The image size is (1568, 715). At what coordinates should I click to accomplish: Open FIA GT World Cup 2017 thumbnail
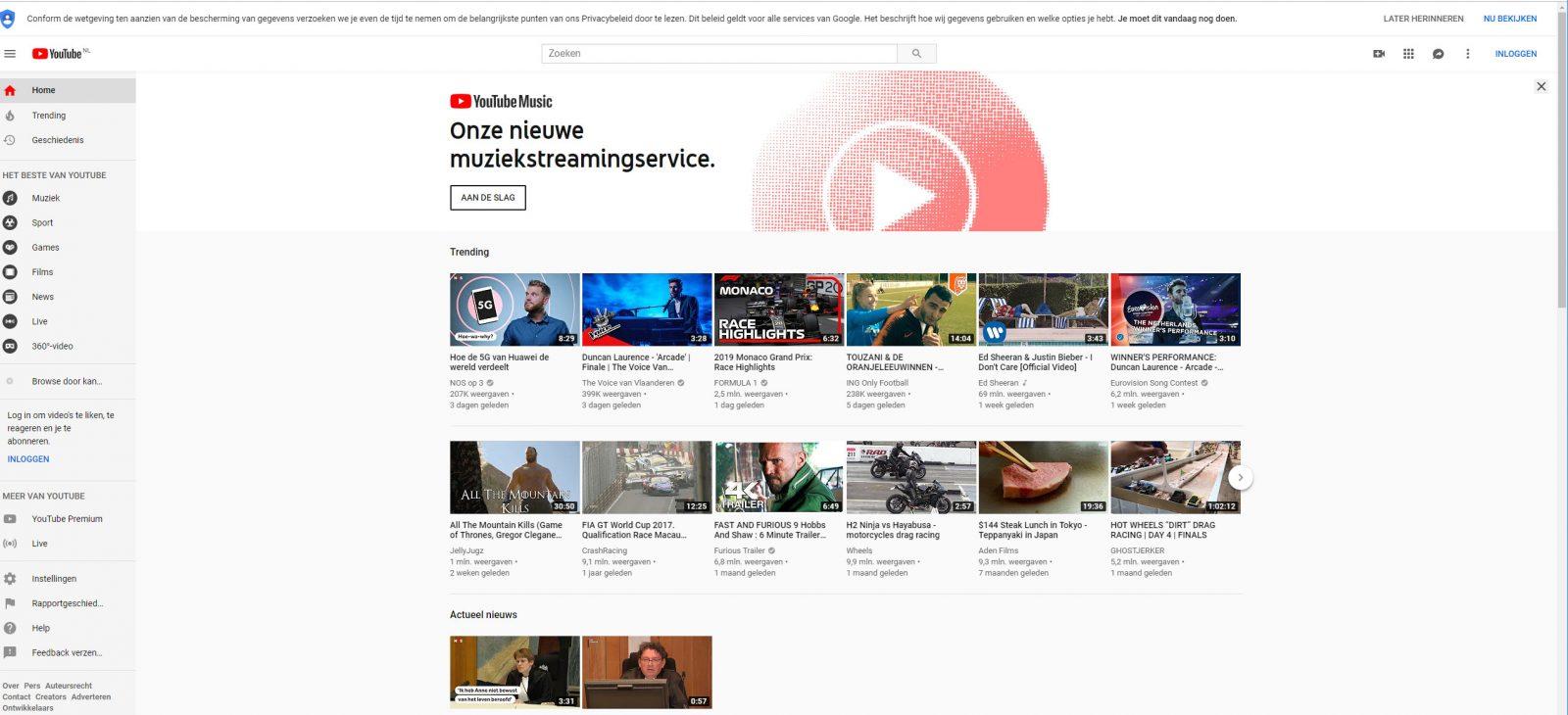pyautogui.click(x=647, y=477)
